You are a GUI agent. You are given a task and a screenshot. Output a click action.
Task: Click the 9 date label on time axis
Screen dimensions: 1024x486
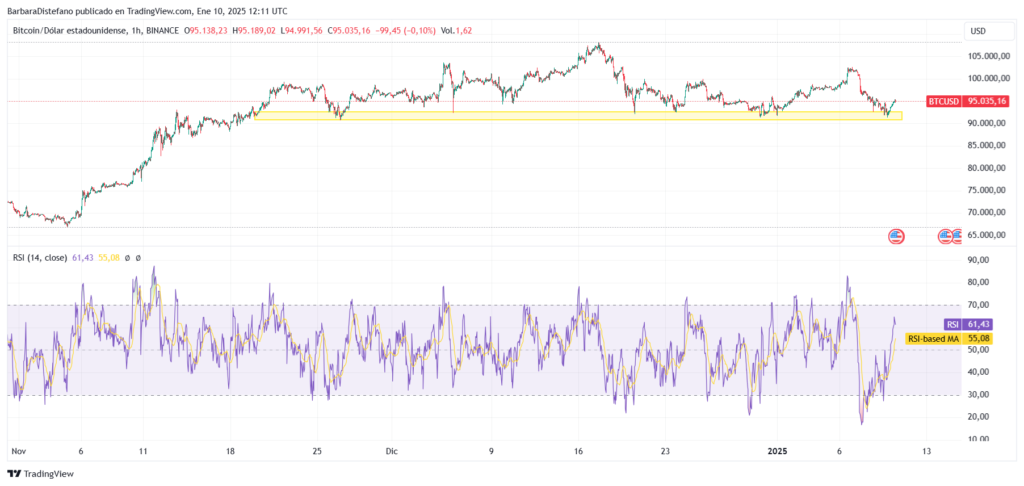click(x=491, y=451)
